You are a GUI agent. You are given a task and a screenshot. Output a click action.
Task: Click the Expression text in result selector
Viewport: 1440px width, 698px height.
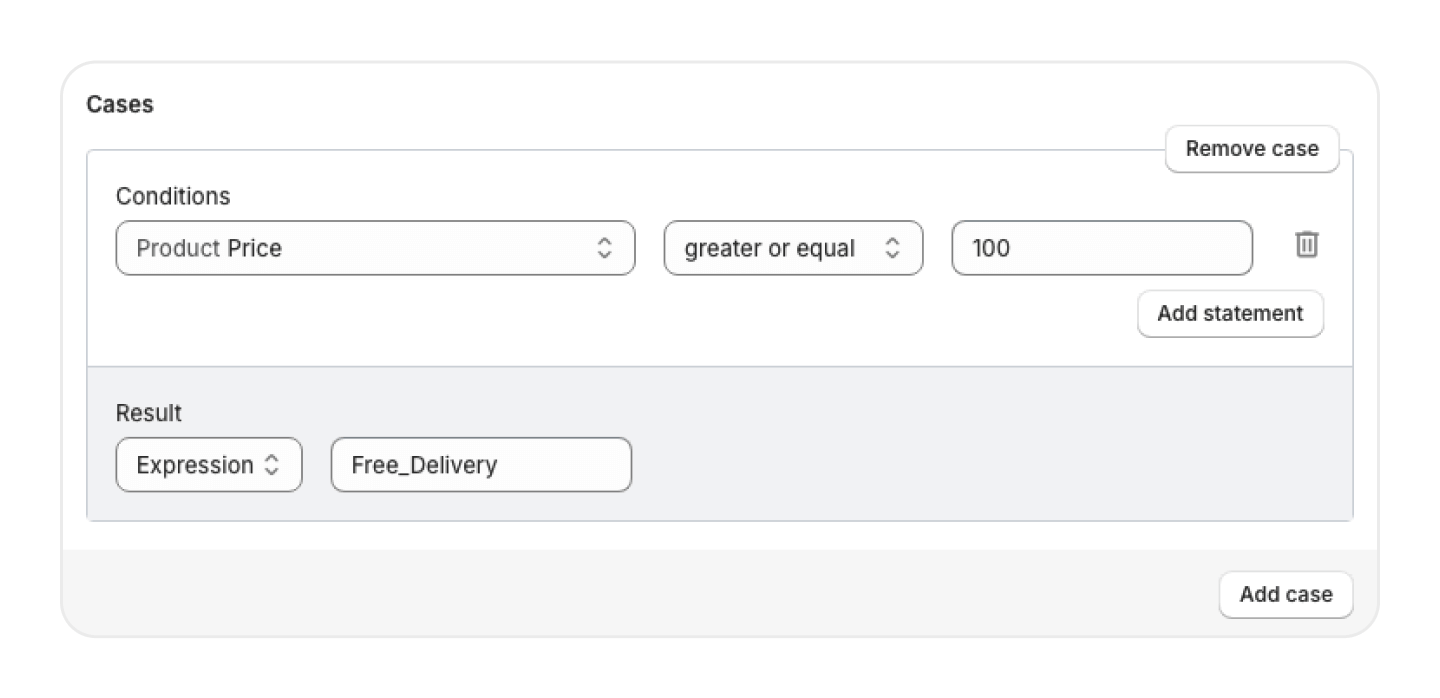pos(194,465)
